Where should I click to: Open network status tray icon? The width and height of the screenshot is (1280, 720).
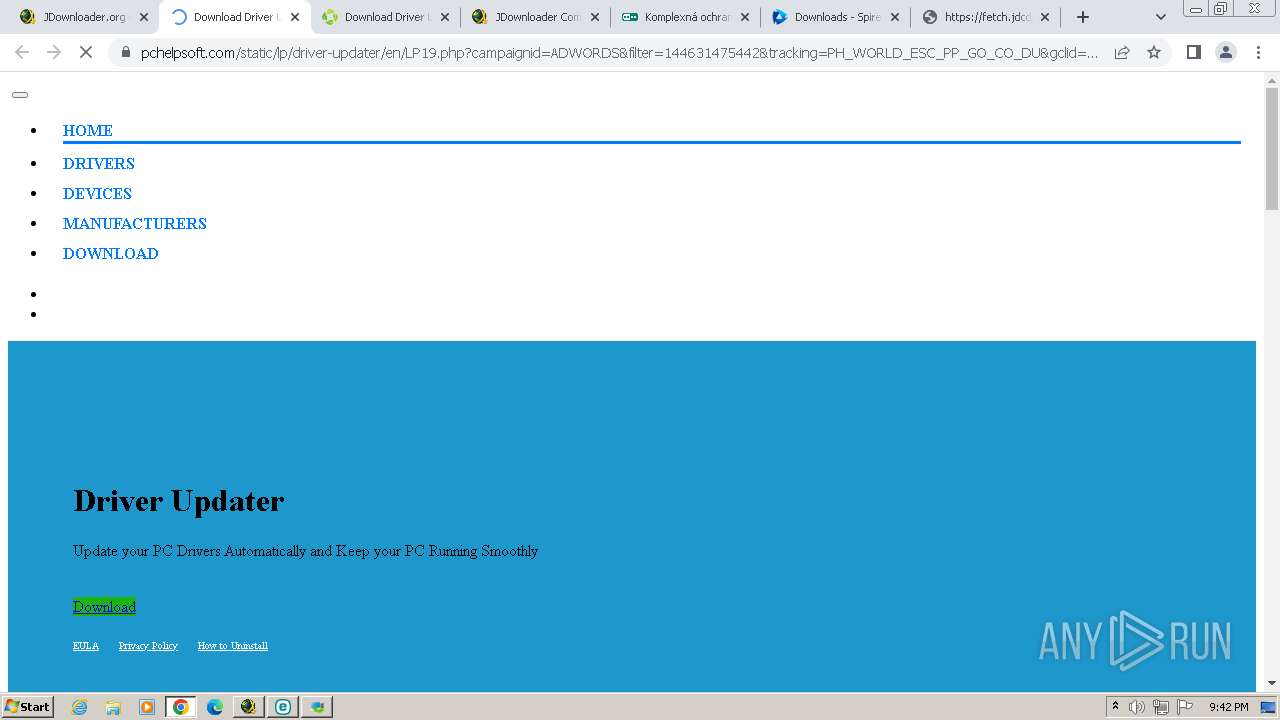click(x=1161, y=707)
